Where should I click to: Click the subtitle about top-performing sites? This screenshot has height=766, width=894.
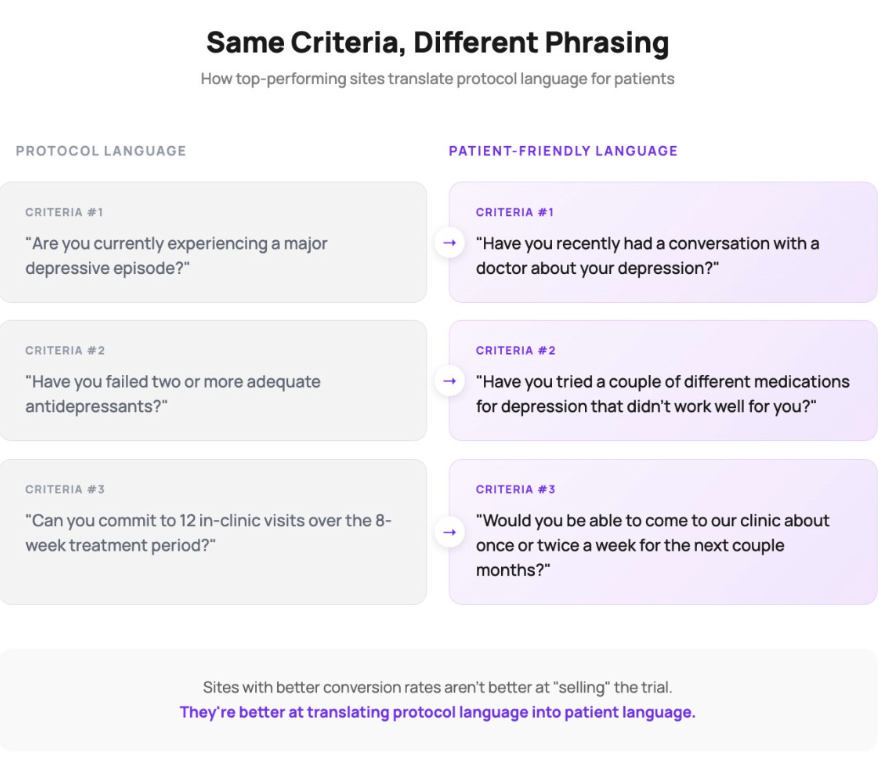point(437,78)
